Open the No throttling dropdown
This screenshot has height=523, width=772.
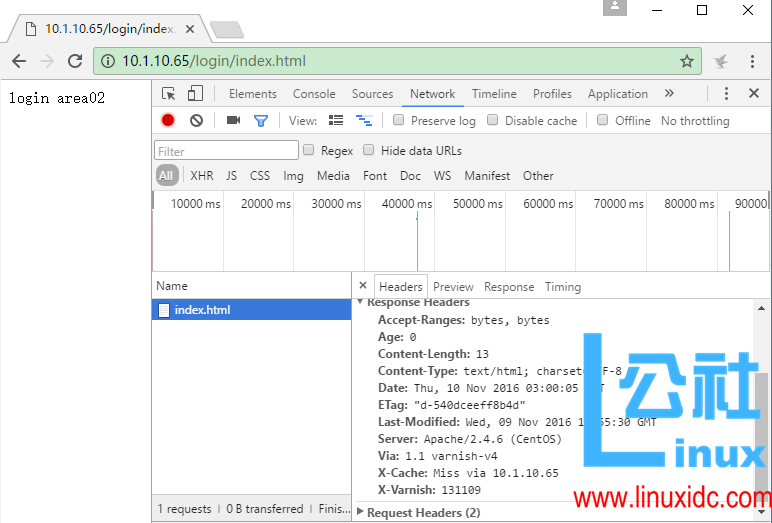point(695,121)
